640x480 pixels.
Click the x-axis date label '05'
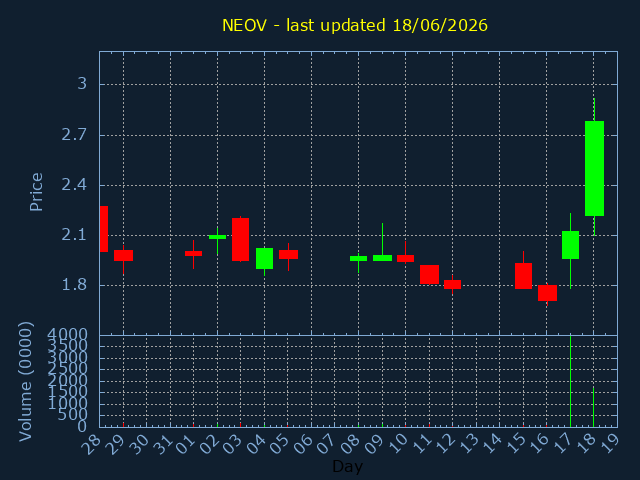click(280, 444)
